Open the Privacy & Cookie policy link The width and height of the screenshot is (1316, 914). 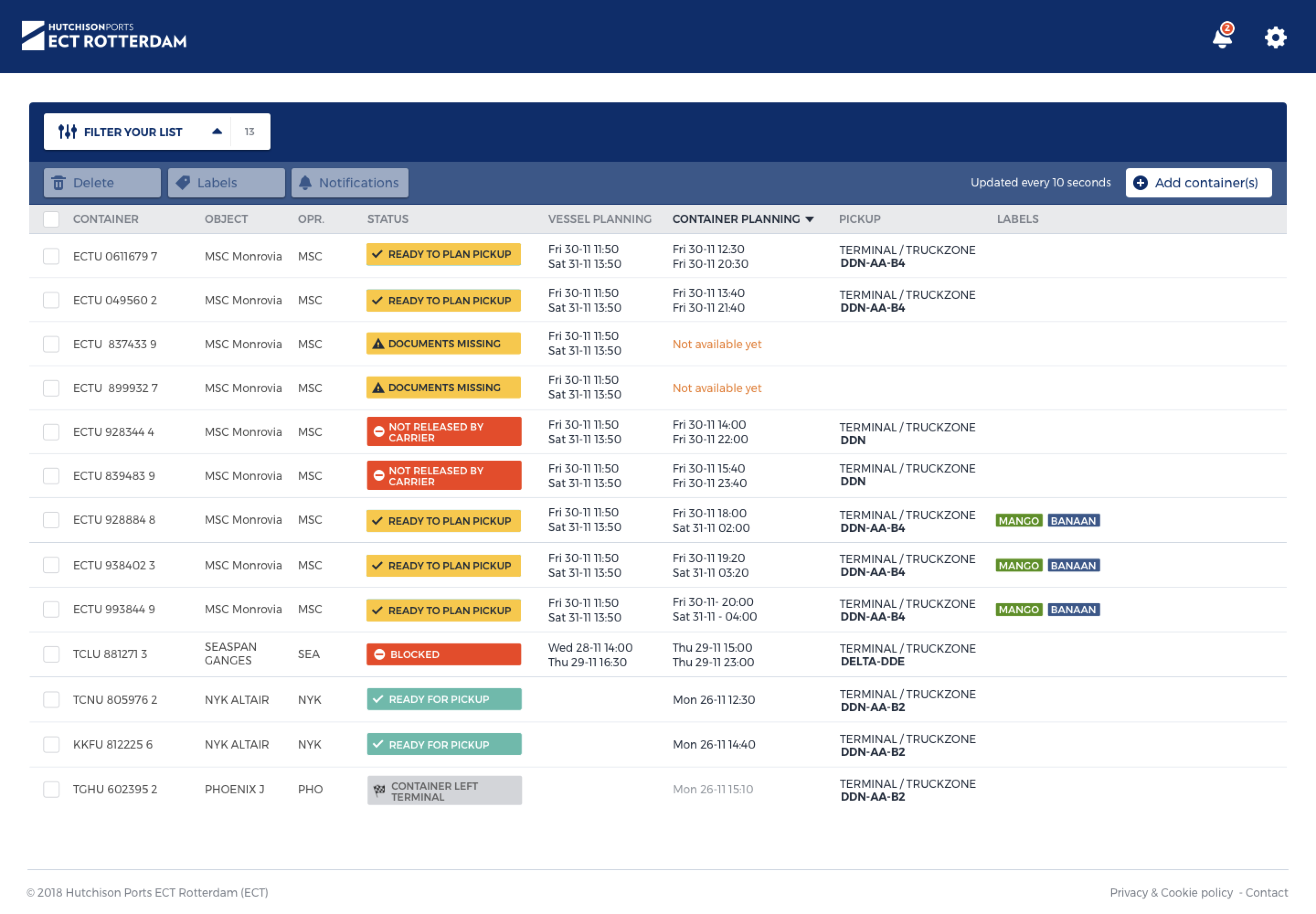tap(1171, 892)
